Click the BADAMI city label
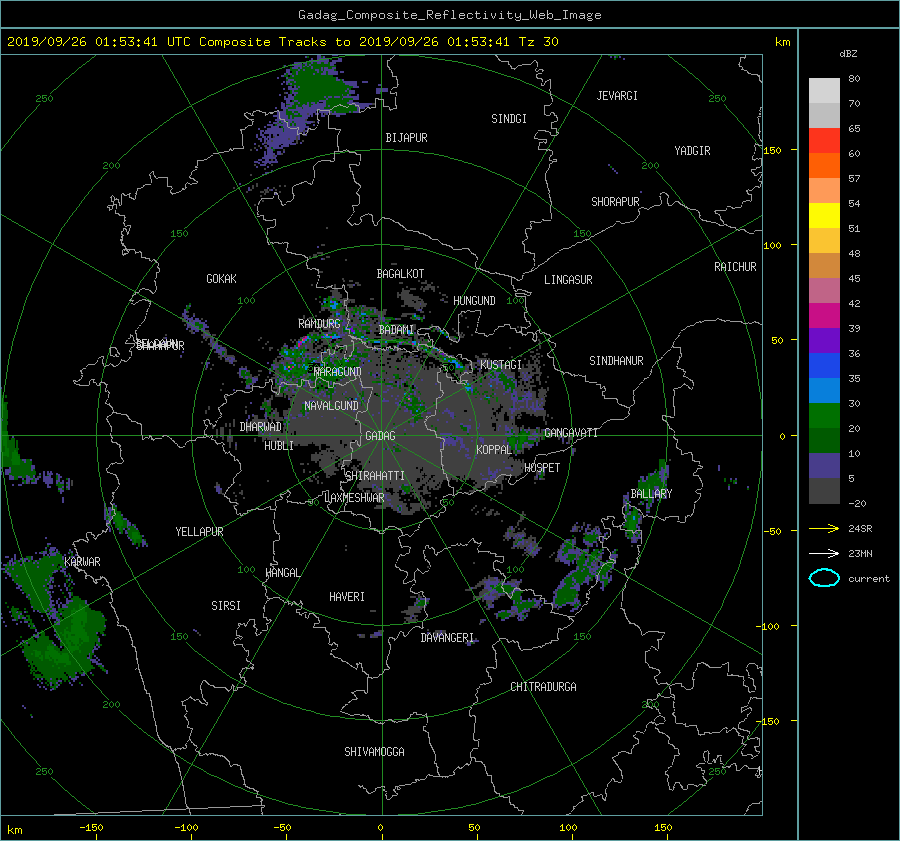 coord(396,330)
